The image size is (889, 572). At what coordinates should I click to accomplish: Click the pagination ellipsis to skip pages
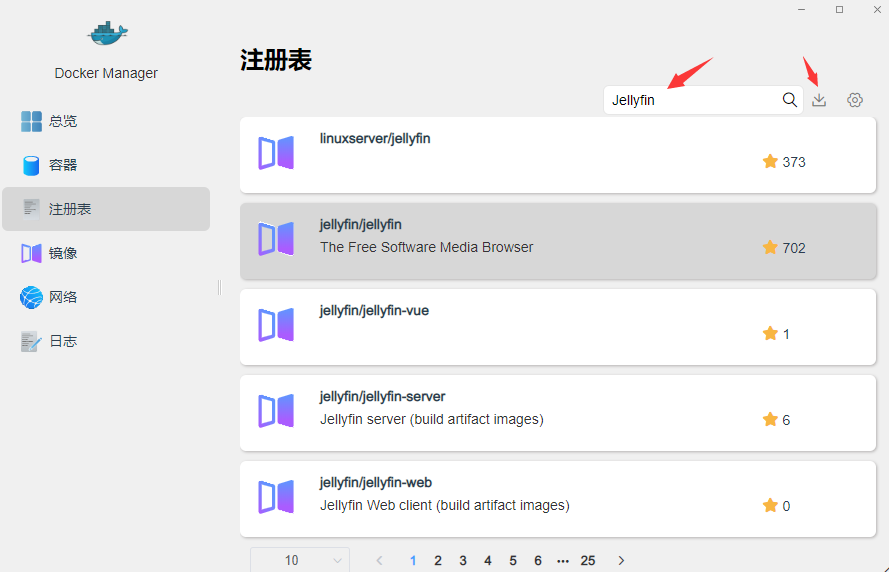pyautogui.click(x=563, y=560)
